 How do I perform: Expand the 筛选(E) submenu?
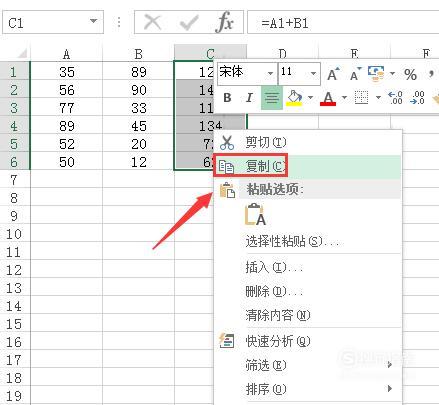point(389,365)
